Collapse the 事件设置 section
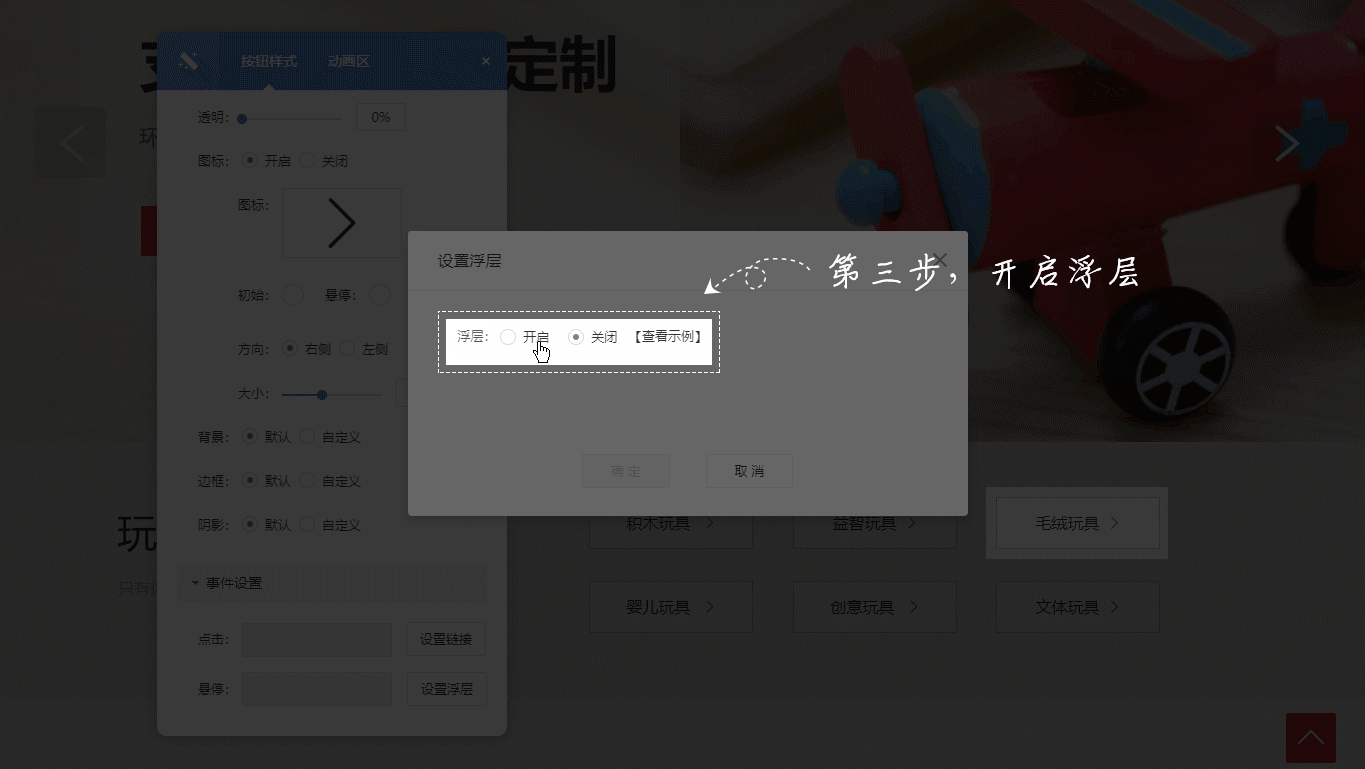 (x=332, y=583)
